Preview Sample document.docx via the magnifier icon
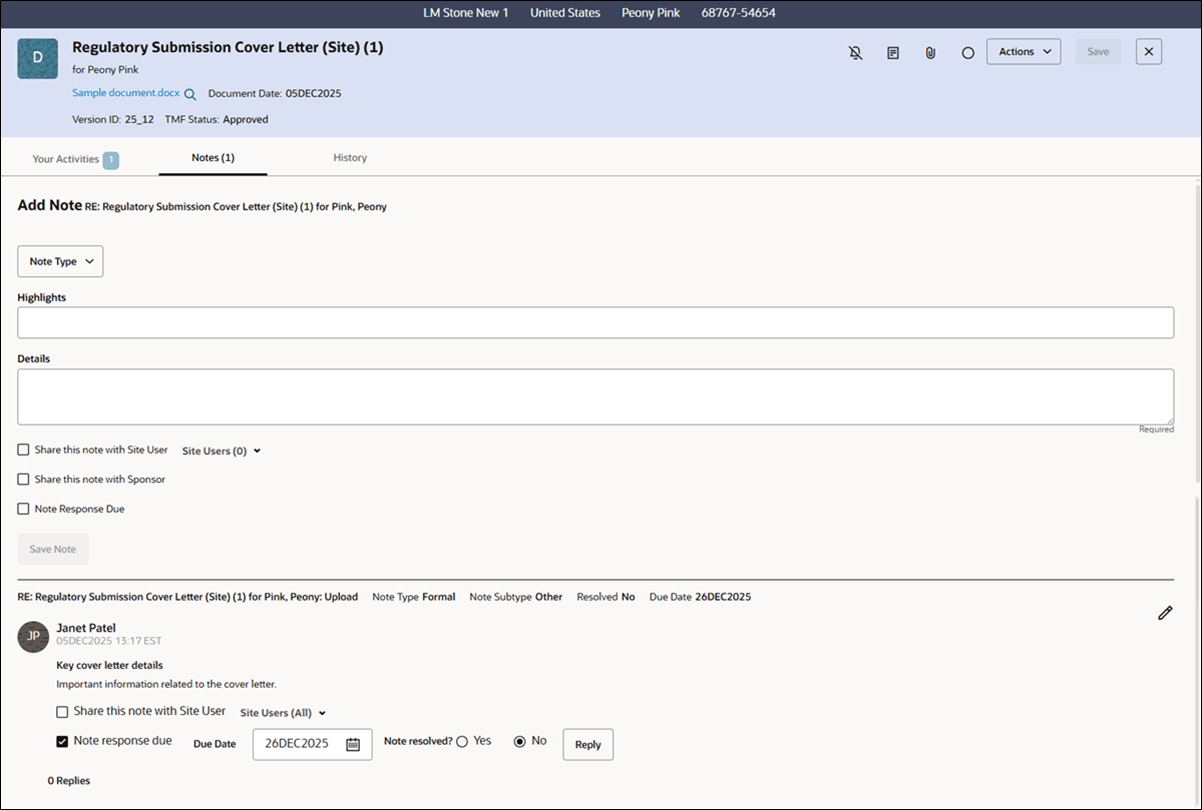Image resolution: width=1202 pixels, height=810 pixels. click(x=190, y=92)
